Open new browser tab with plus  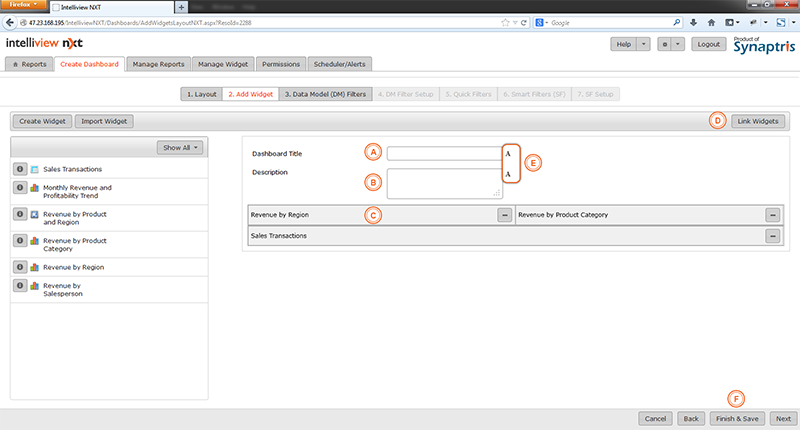coord(181,7)
